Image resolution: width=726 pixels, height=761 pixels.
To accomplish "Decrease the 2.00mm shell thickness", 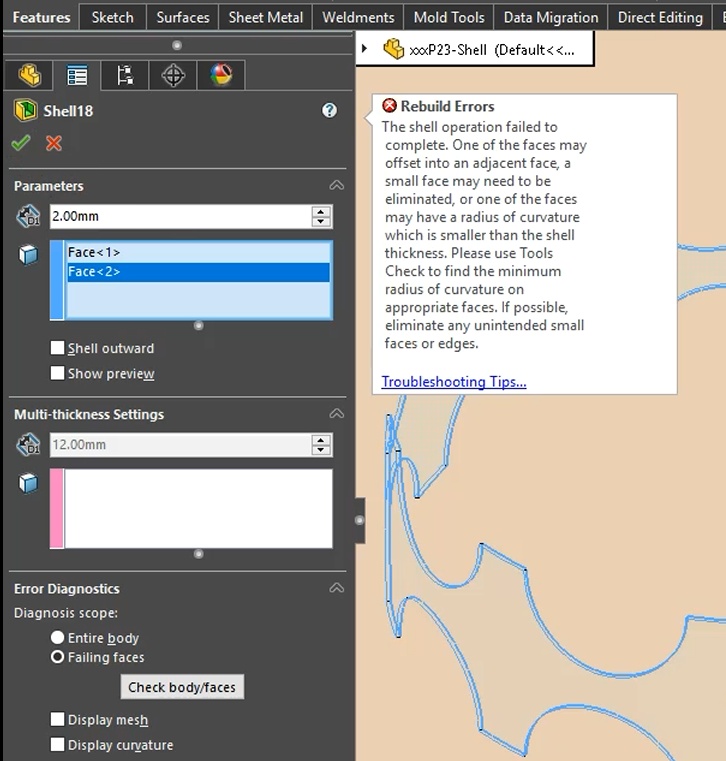I will [321, 221].
